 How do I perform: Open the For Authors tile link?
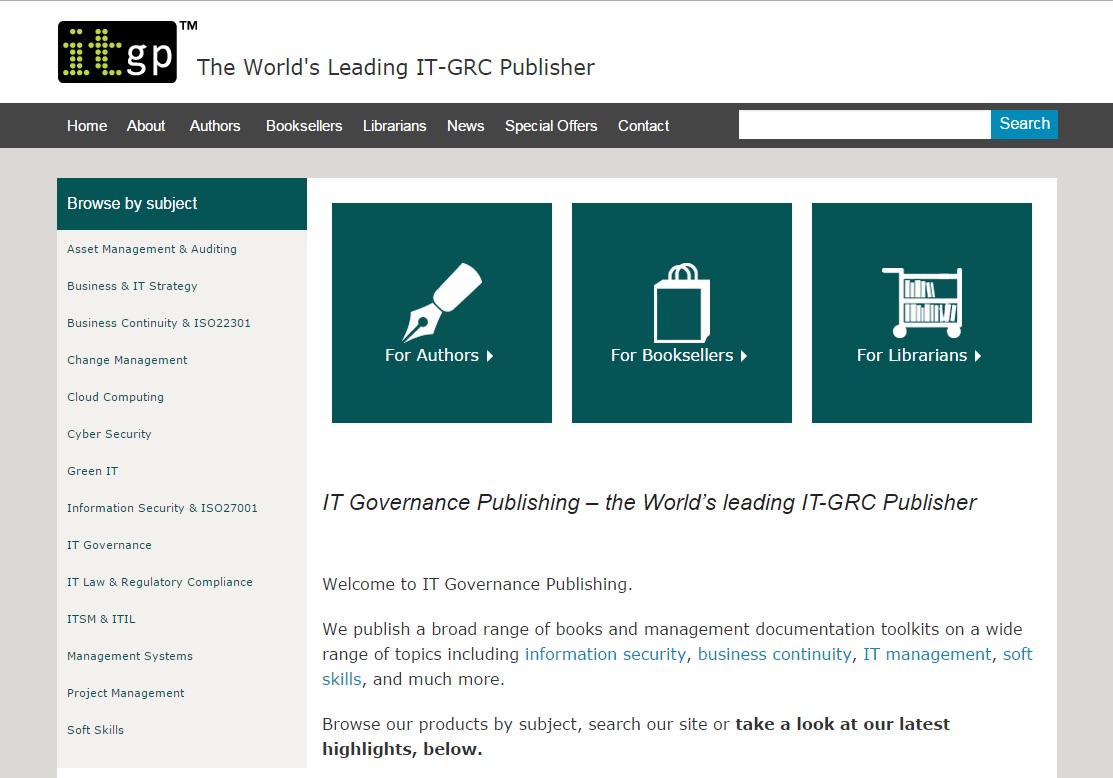pyautogui.click(x=438, y=355)
